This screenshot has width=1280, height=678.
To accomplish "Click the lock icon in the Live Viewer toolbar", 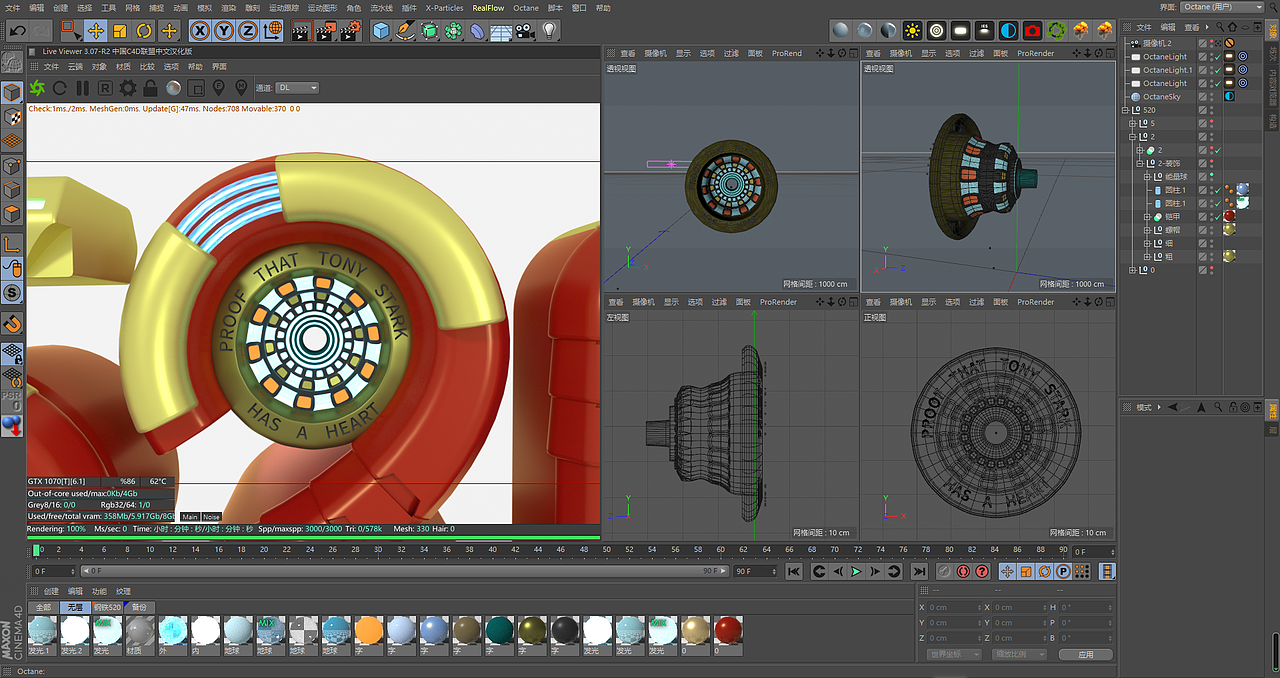I will [x=150, y=88].
